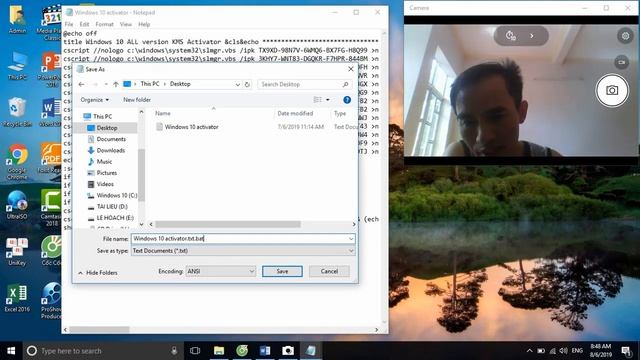Screen dimensions: 640x360
Task: Open UniKey desktop shortcut
Action: pyautogui.click(x=17, y=251)
